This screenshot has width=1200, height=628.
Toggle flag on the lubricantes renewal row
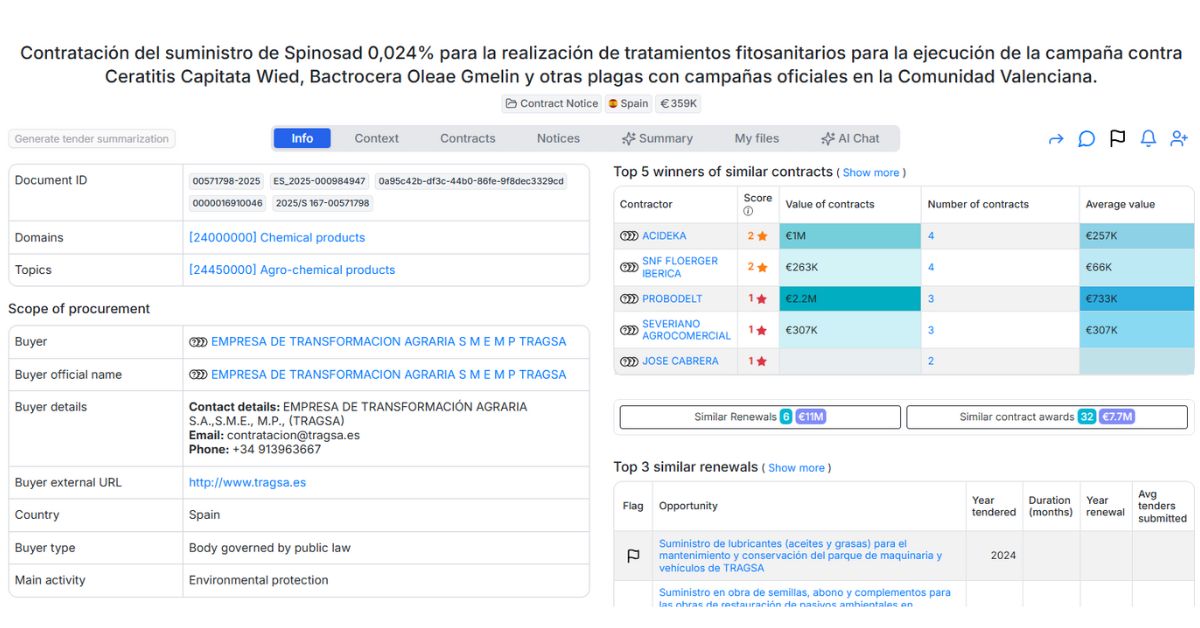point(633,556)
